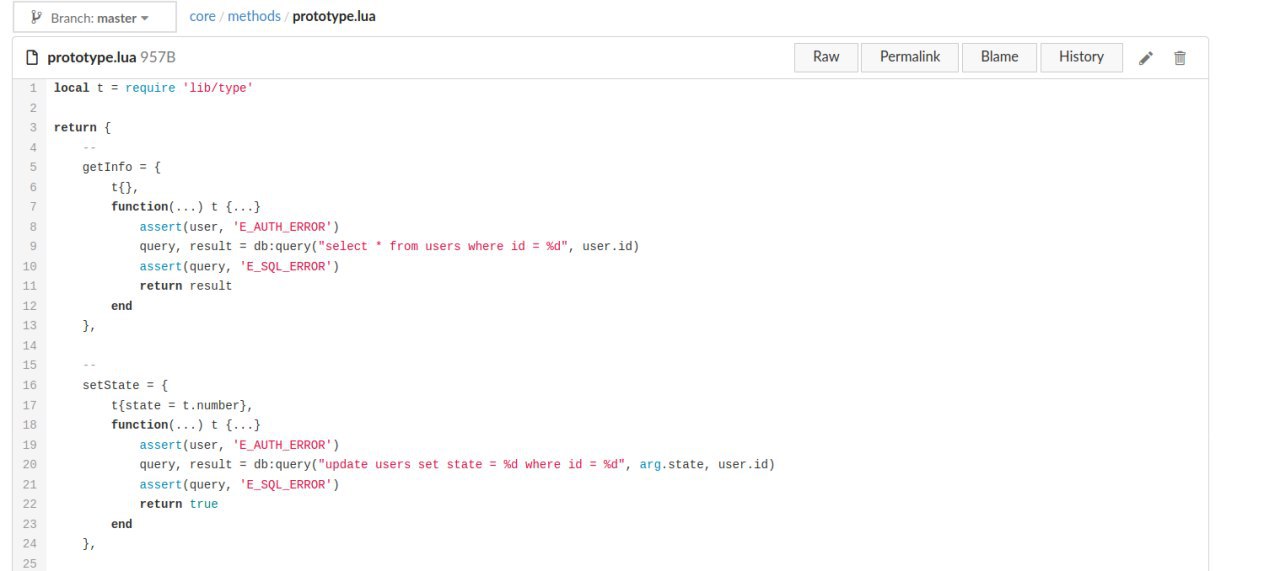1280x571 pixels.
Task: Select line number 24
Action: [x=30, y=544]
